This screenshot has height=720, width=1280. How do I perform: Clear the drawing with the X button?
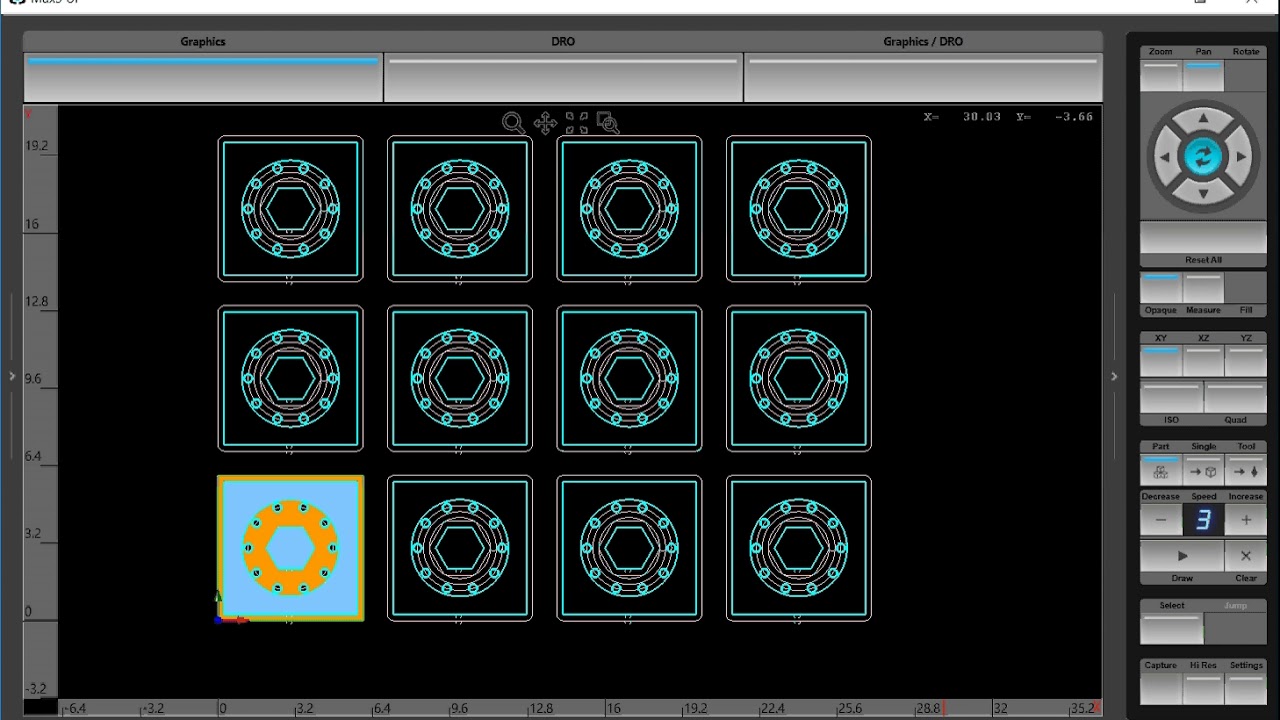[1246, 556]
